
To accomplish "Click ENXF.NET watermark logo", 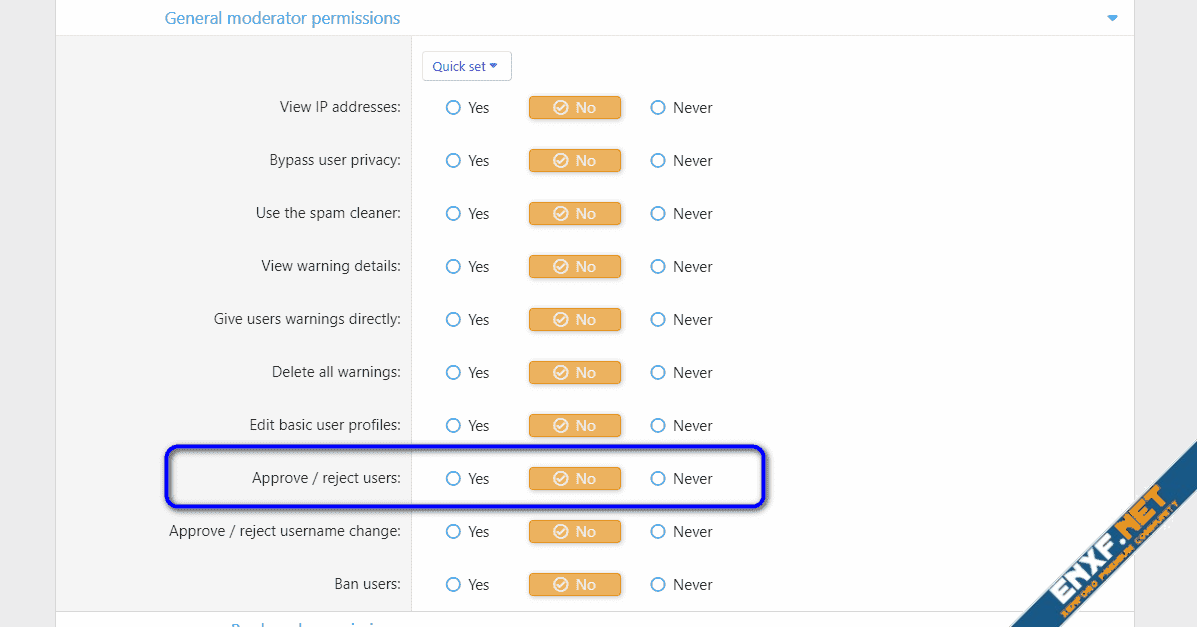I will (x=1107, y=545).
